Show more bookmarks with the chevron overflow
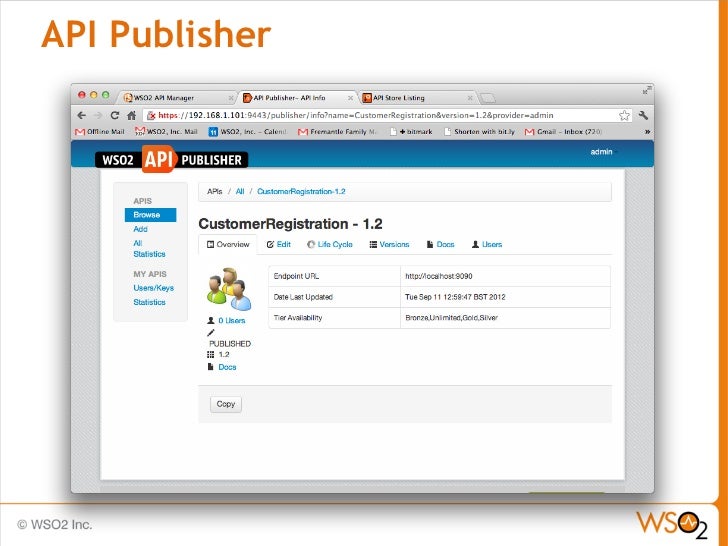Screen dimensions: 728x546 pos(647,132)
